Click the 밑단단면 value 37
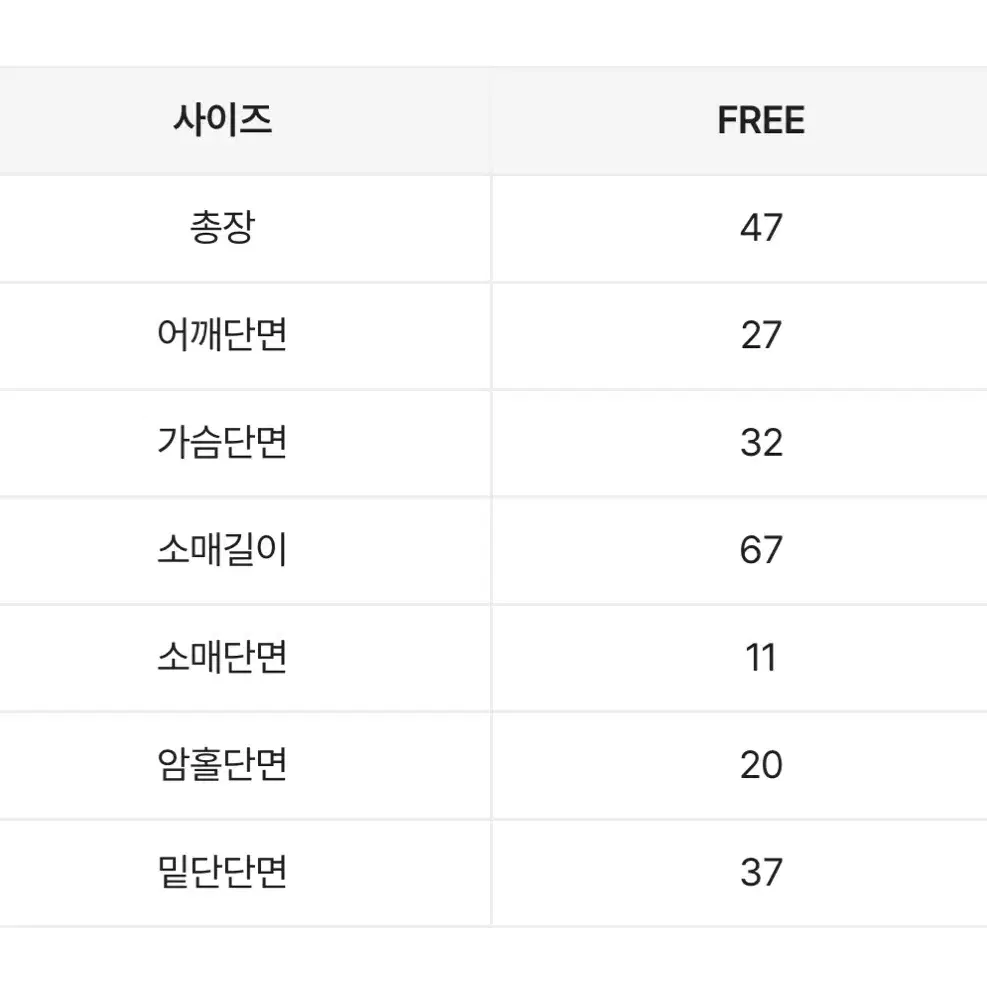The image size is (987, 987). click(761, 872)
